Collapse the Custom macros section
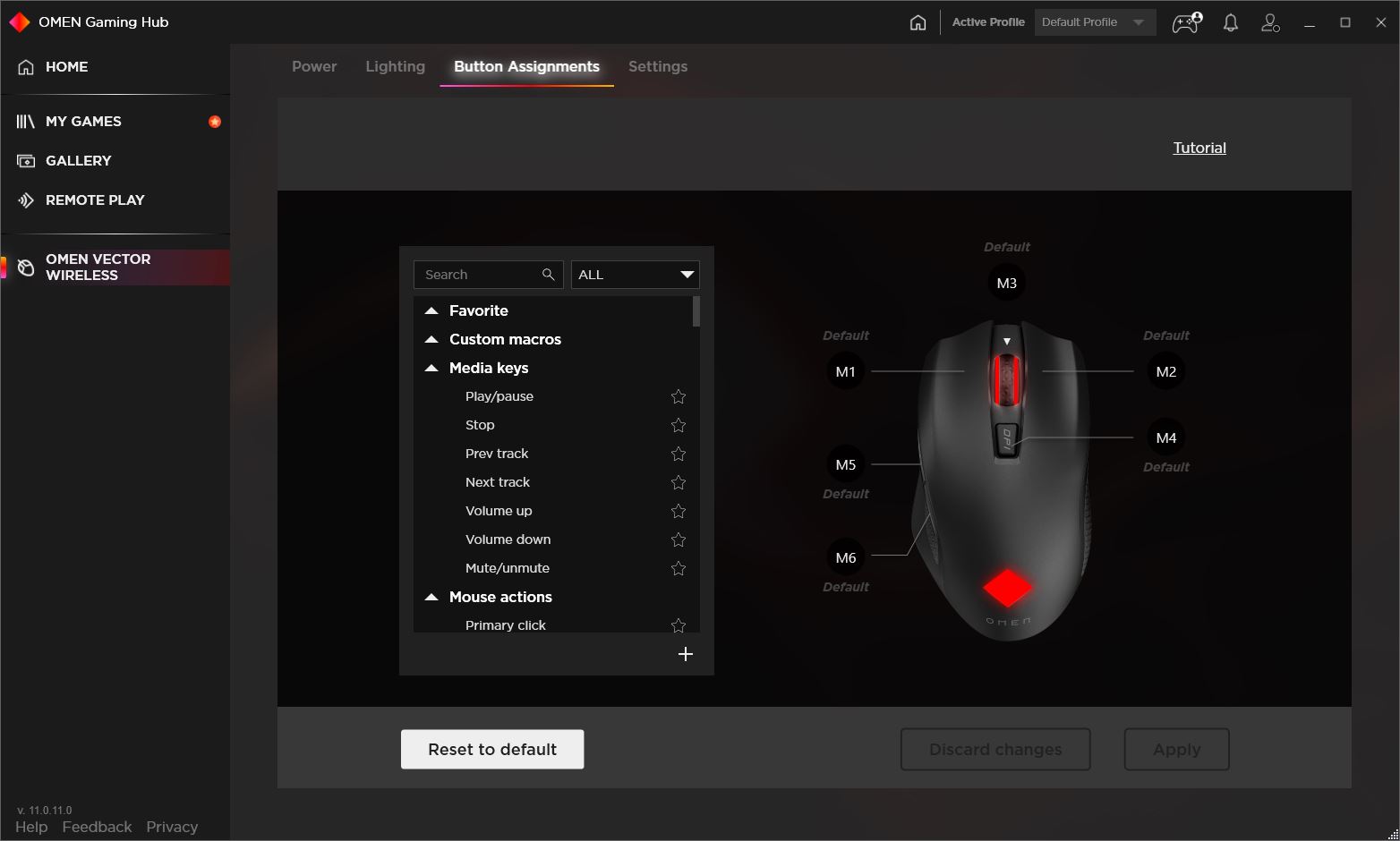This screenshot has height=841, width=1400. point(431,339)
